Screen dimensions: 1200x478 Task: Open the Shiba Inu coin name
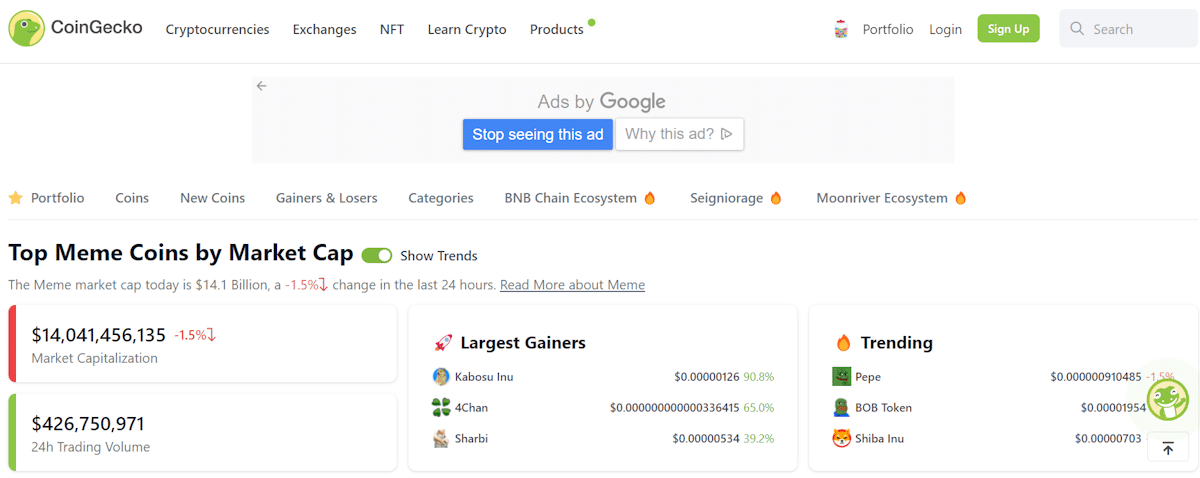point(879,438)
